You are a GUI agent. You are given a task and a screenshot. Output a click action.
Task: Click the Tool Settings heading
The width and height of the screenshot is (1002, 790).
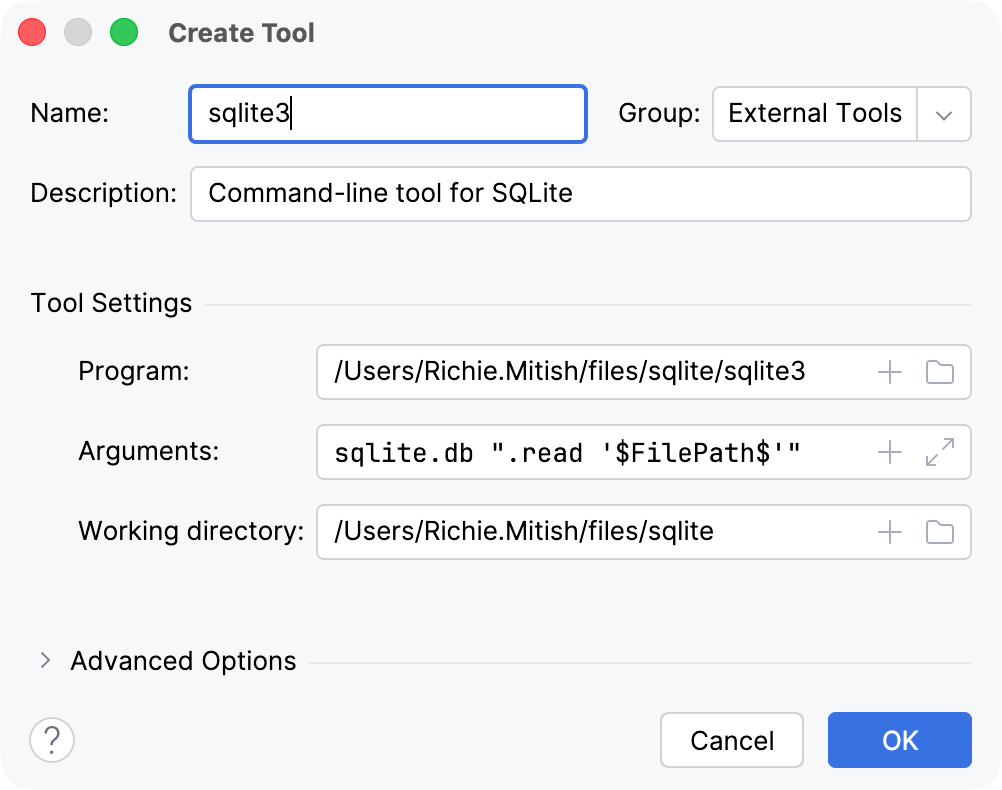[111, 303]
